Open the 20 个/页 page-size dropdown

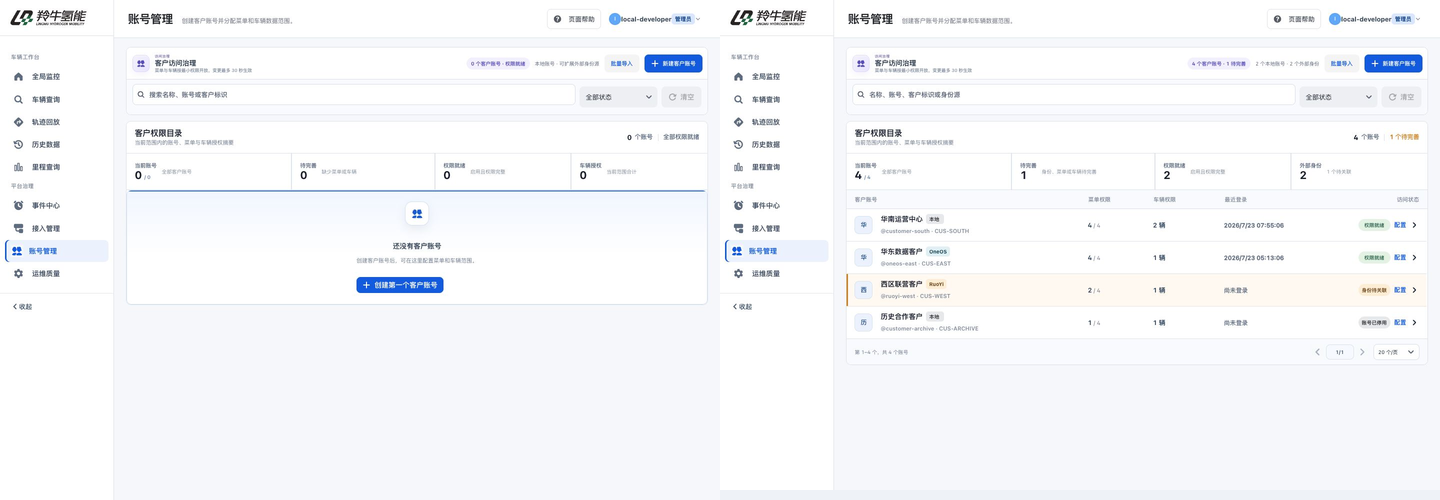pos(1396,352)
